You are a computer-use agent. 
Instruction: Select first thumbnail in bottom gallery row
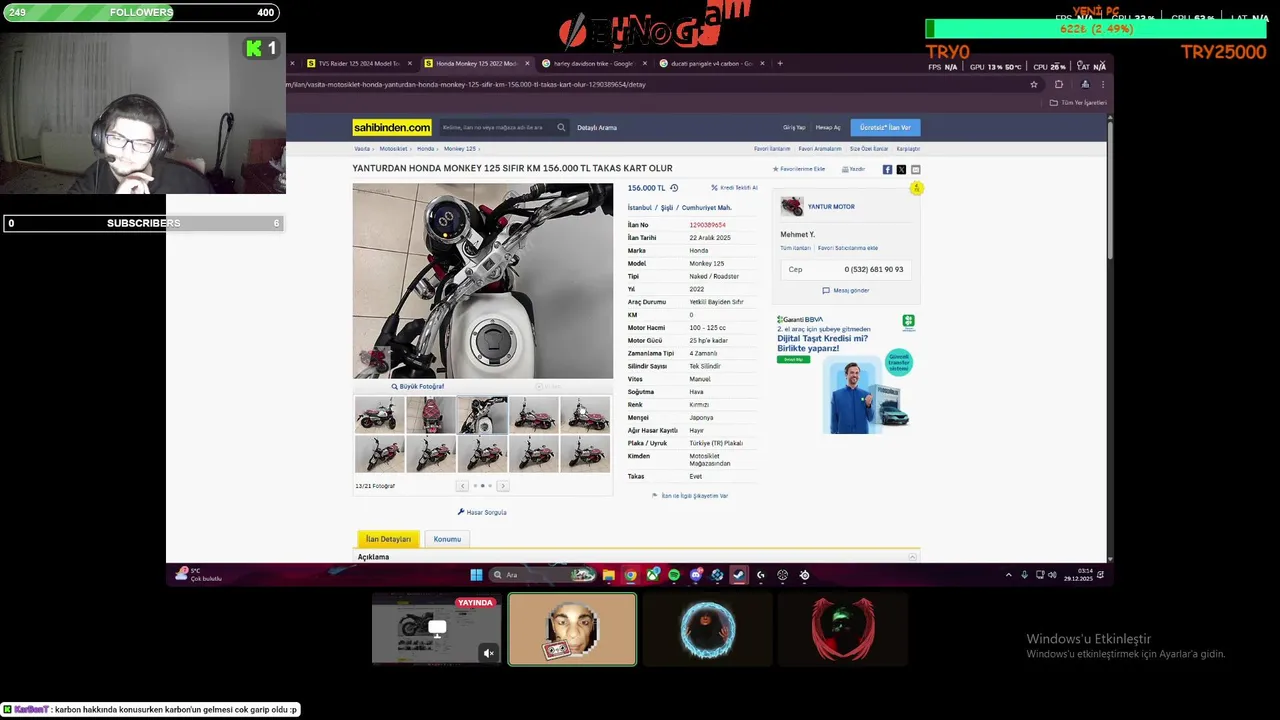[x=380, y=454]
